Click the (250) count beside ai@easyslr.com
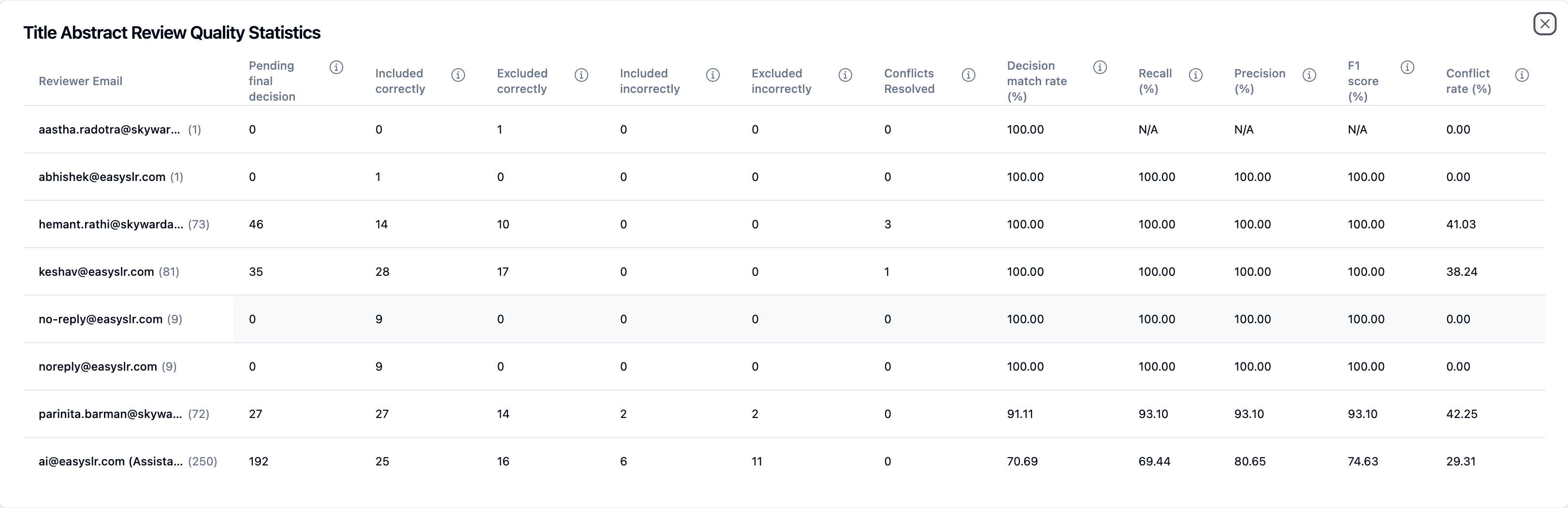The width and height of the screenshot is (1568, 508). [202, 462]
